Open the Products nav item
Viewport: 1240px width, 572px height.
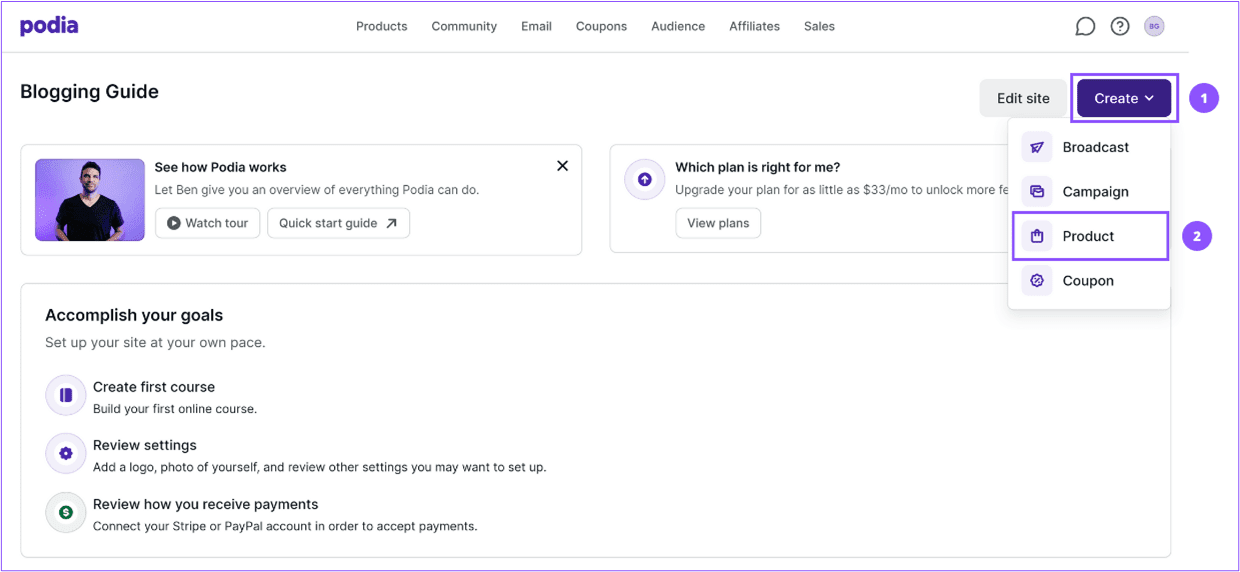382,26
